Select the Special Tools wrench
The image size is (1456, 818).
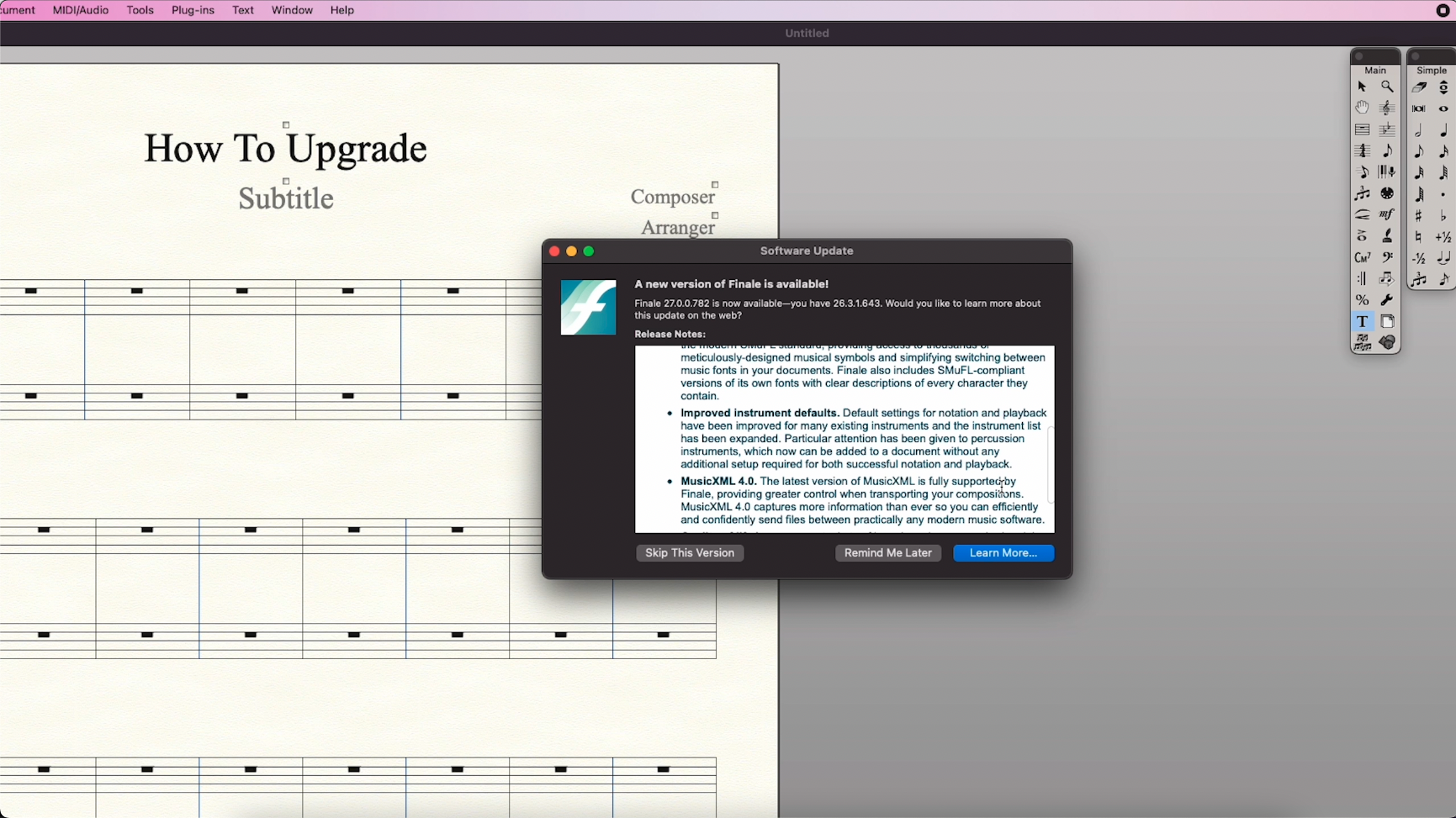pyautogui.click(x=1387, y=300)
